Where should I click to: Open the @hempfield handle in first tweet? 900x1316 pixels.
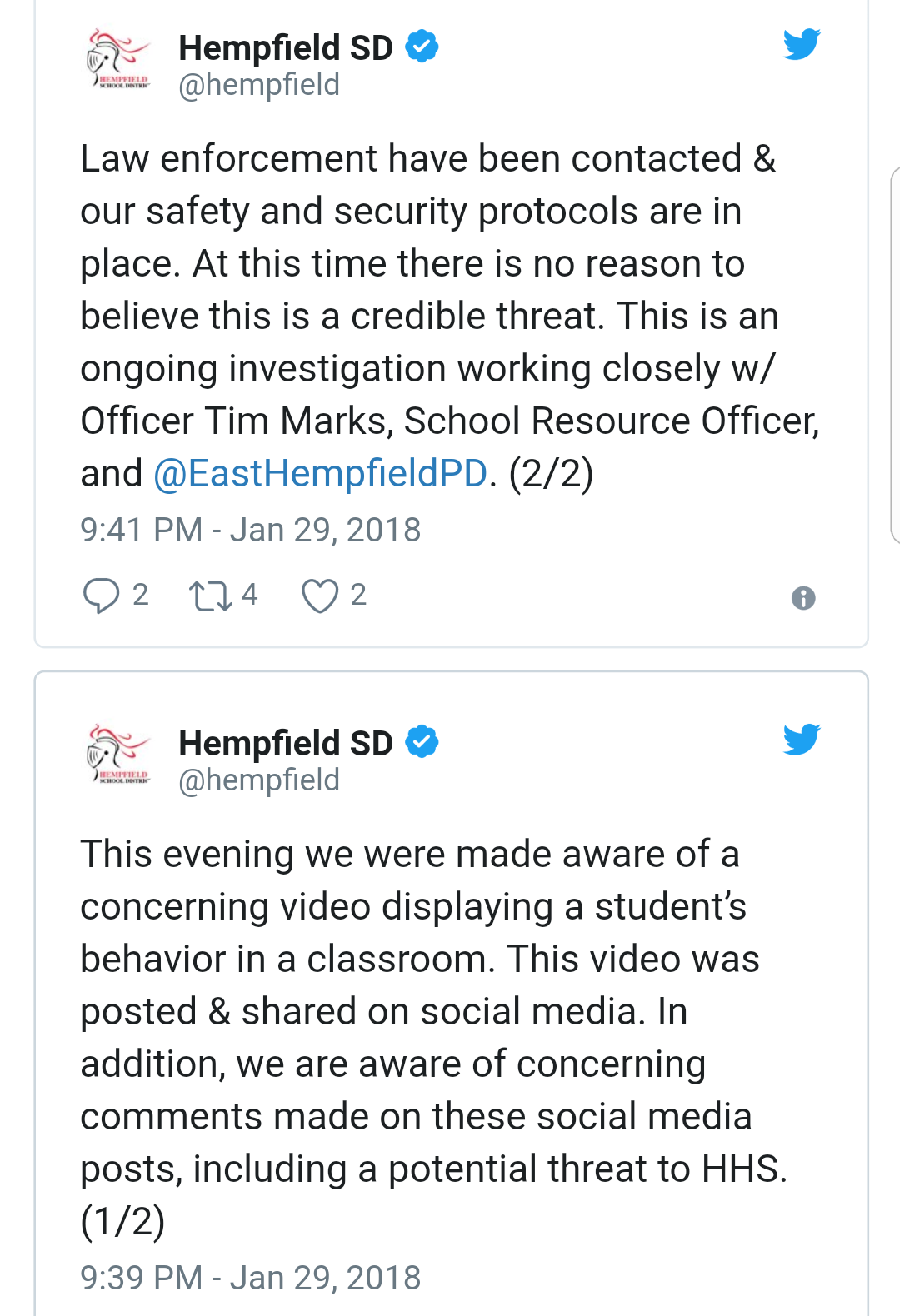(259, 85)
